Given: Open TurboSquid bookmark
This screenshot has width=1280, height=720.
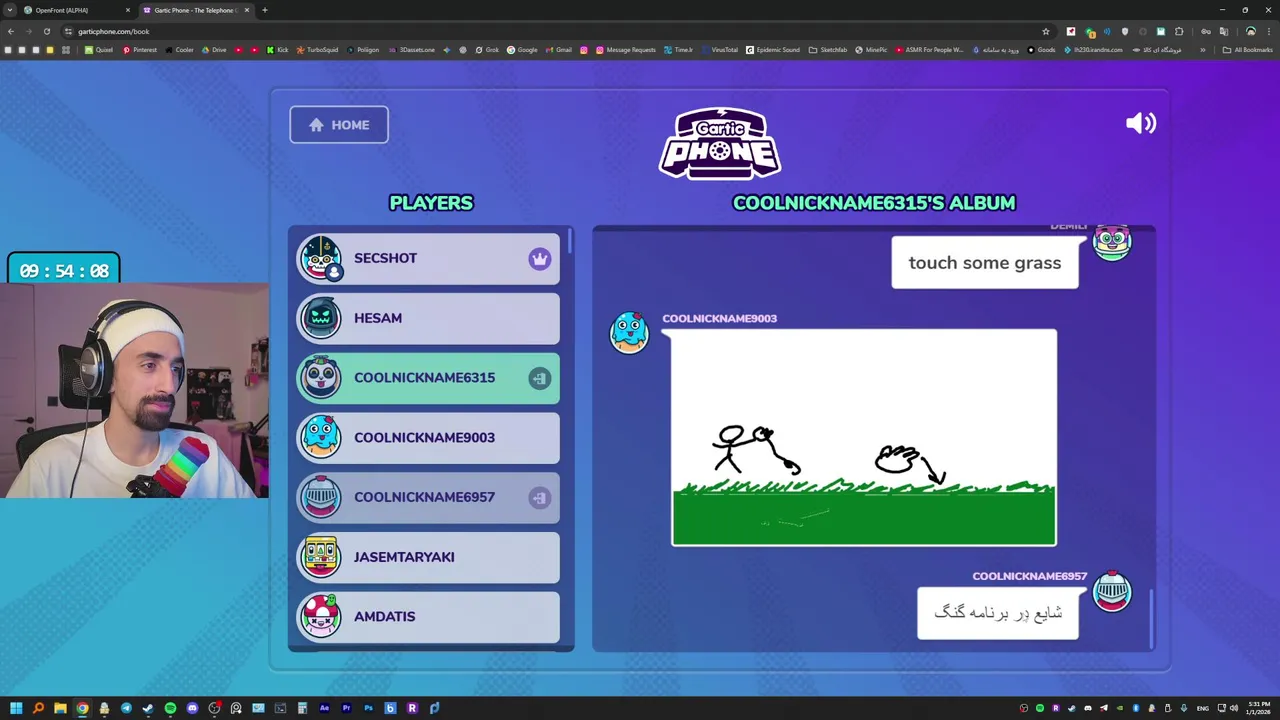Looking at the screenshot, I should pyautogui.click(x=317, y=50).
